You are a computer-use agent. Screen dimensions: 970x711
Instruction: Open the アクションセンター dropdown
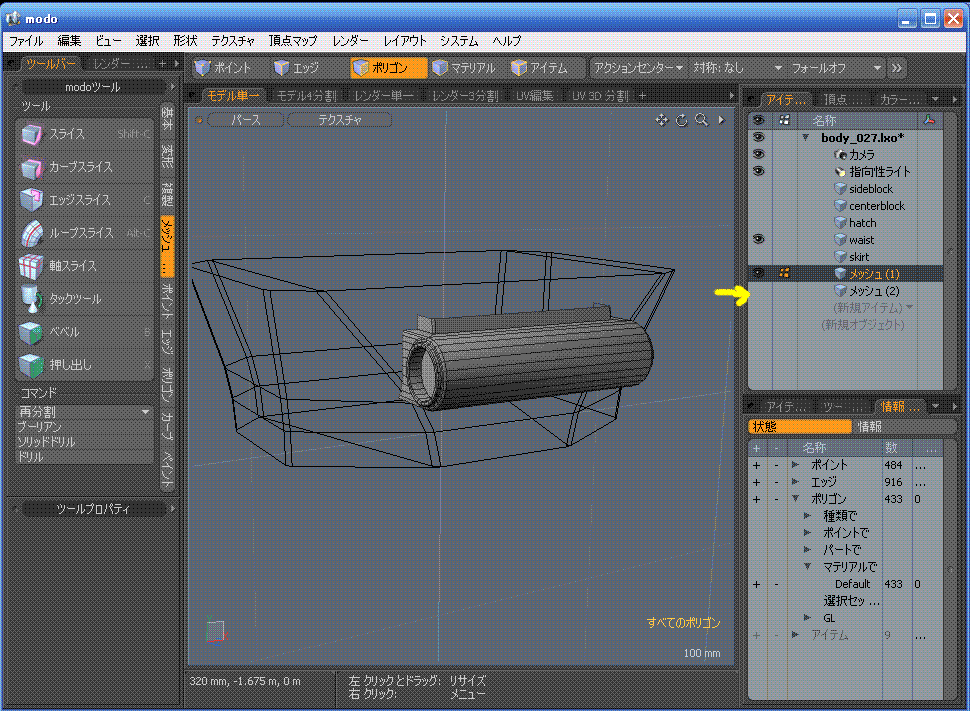click(x=638, y=68)
